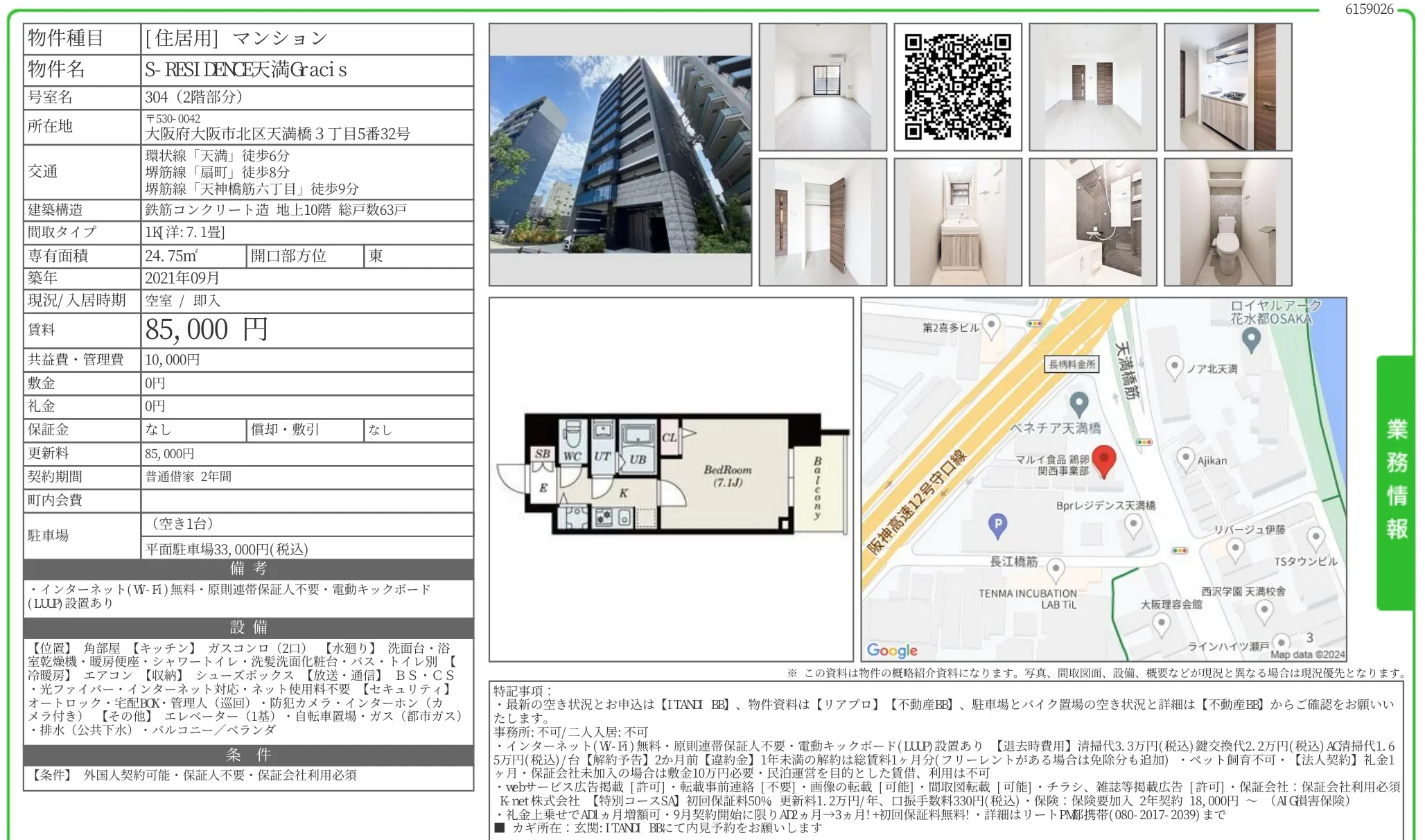Select the green 業務情報 side tab
The height and width of the screenshot is (840, 1425).
click(x=1395, y=483)
